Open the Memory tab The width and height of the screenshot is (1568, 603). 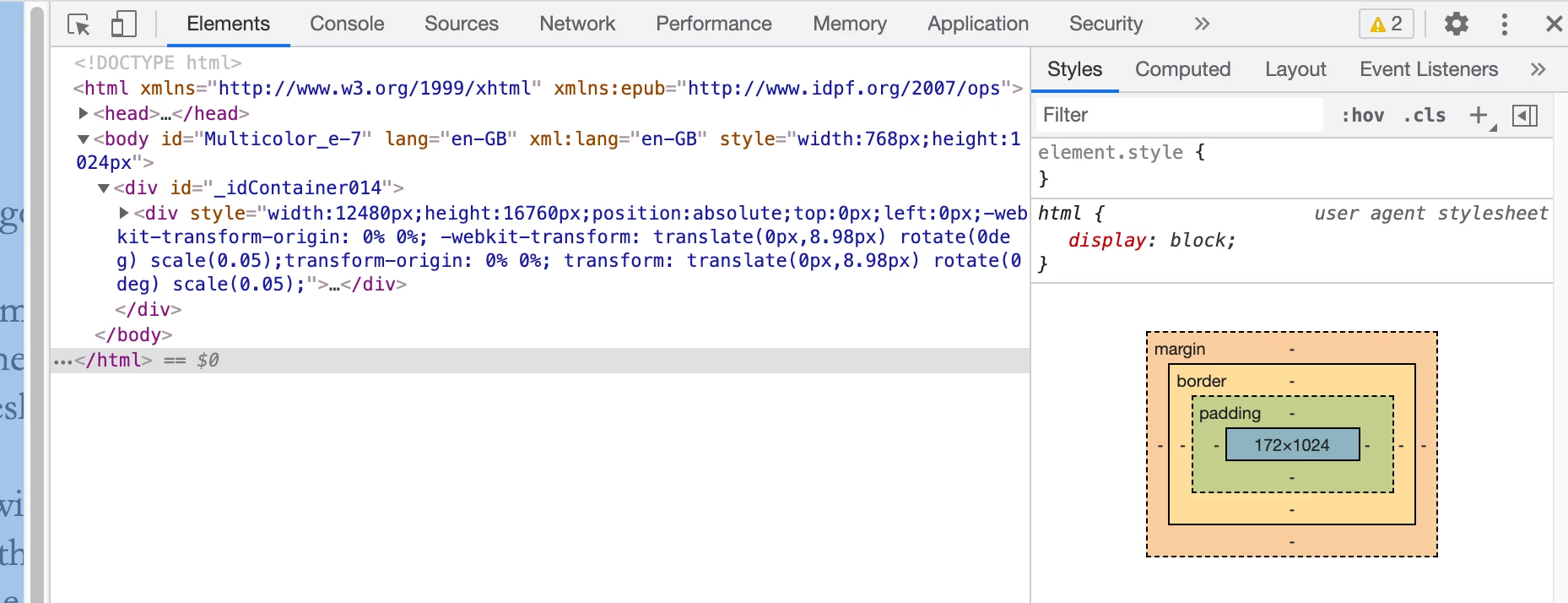[850, 24]
